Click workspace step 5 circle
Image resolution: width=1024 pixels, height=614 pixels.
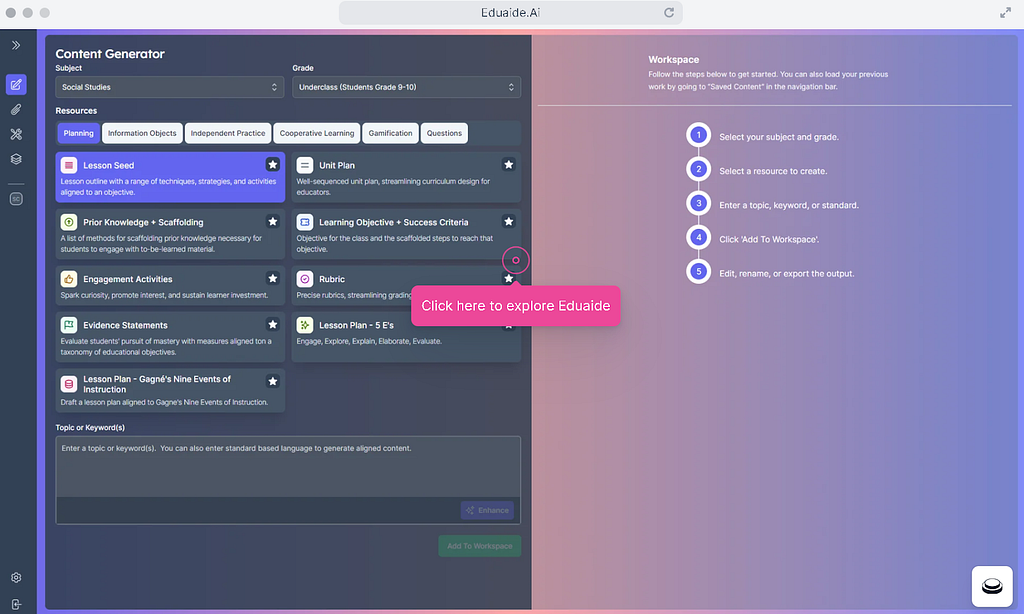pos(698,271)
